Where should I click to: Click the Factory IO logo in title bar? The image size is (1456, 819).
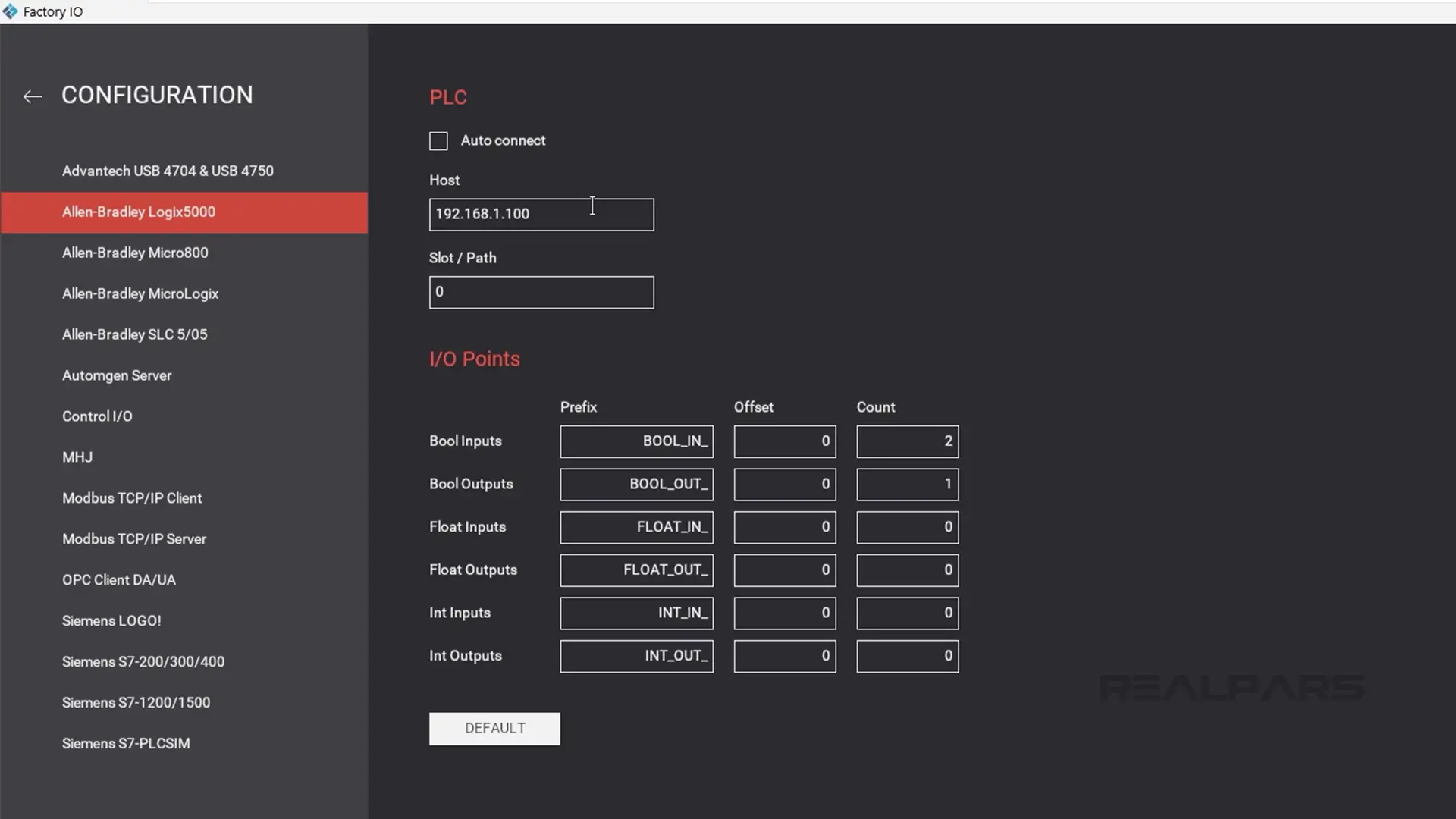pos(10,11)
